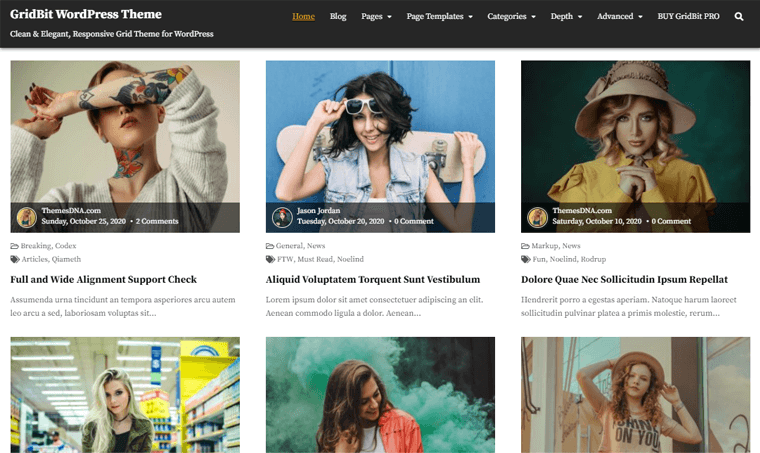The image size is (760, 453).
Task: Click the FTW tag link
Action: coord(285,259)
